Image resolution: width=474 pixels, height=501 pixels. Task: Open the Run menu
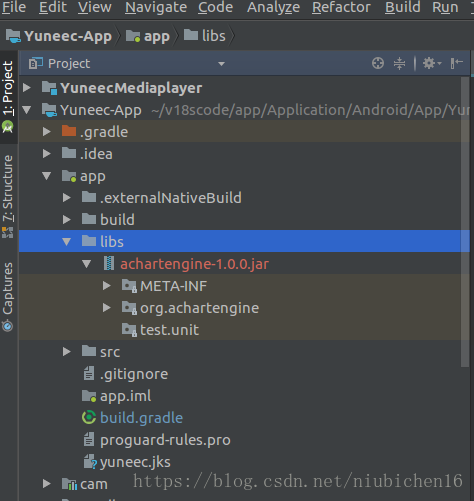(445, 7)
